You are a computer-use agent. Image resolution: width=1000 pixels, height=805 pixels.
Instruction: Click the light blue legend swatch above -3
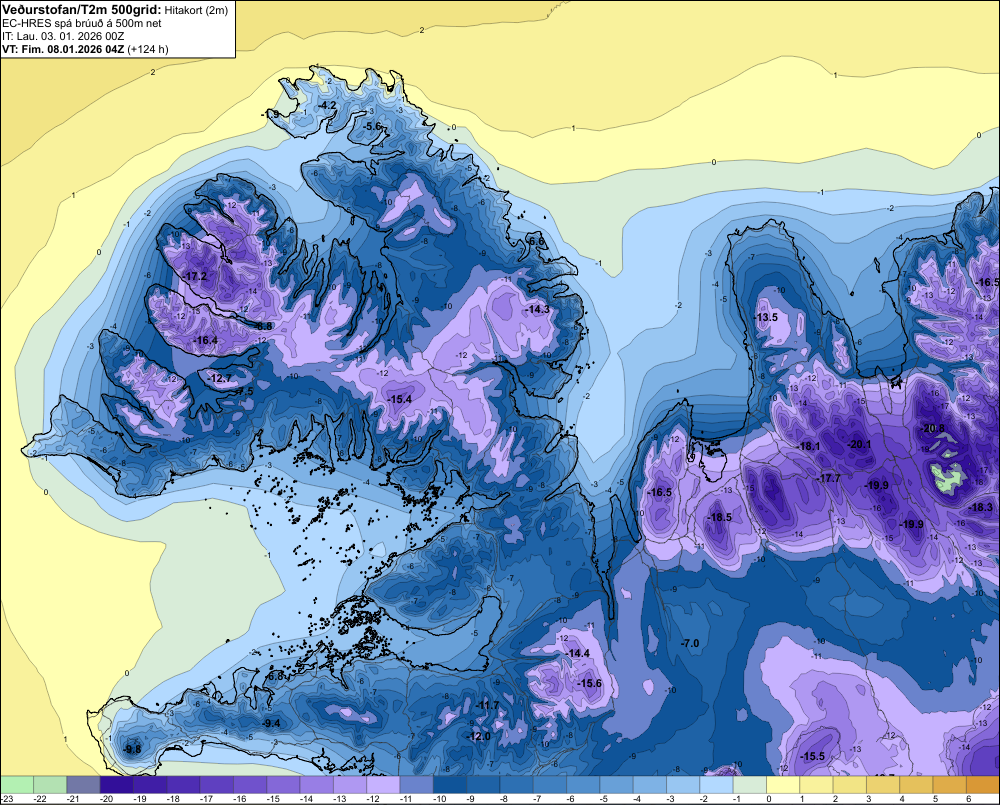point(682,785)
